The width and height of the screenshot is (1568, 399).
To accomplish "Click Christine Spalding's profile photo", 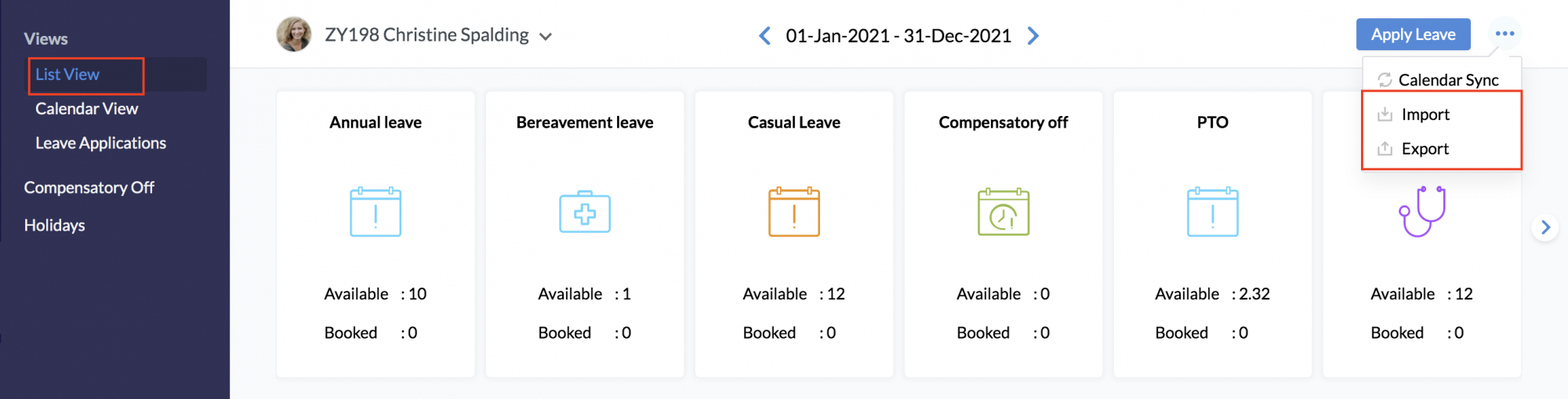I will click(294, 34).
